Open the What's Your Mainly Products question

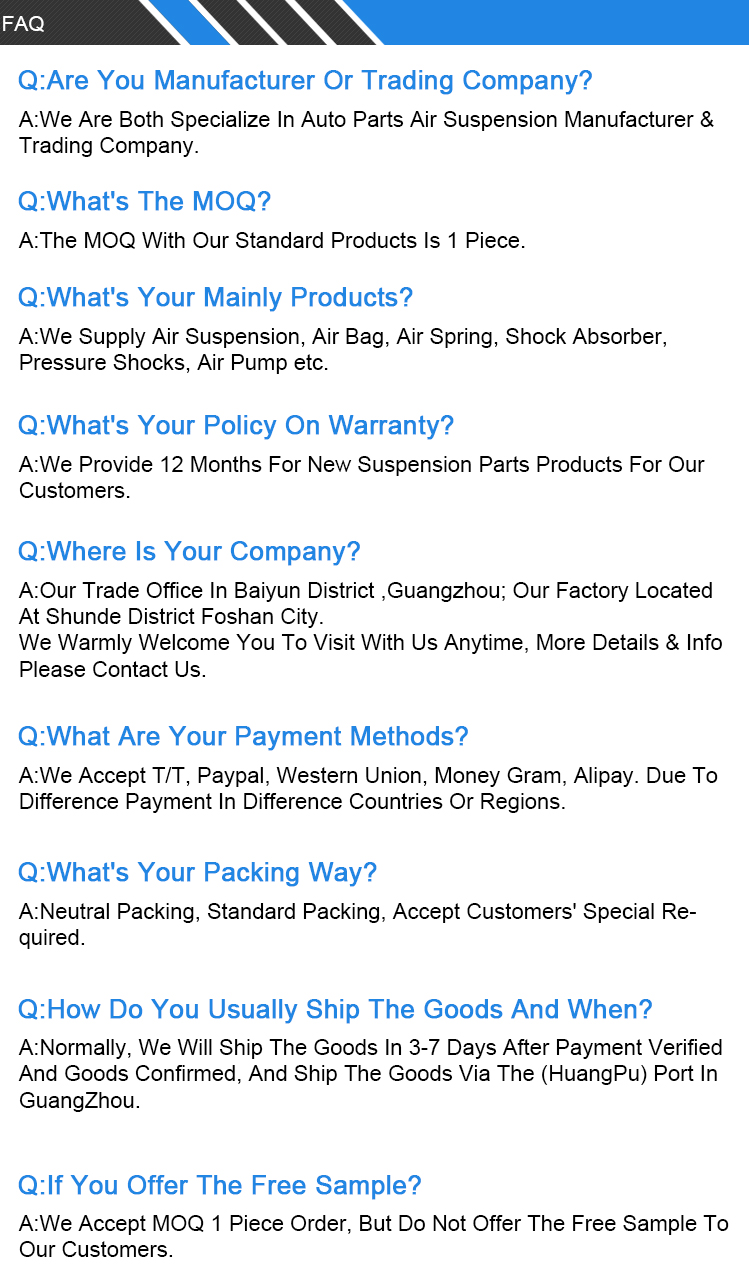215,297
